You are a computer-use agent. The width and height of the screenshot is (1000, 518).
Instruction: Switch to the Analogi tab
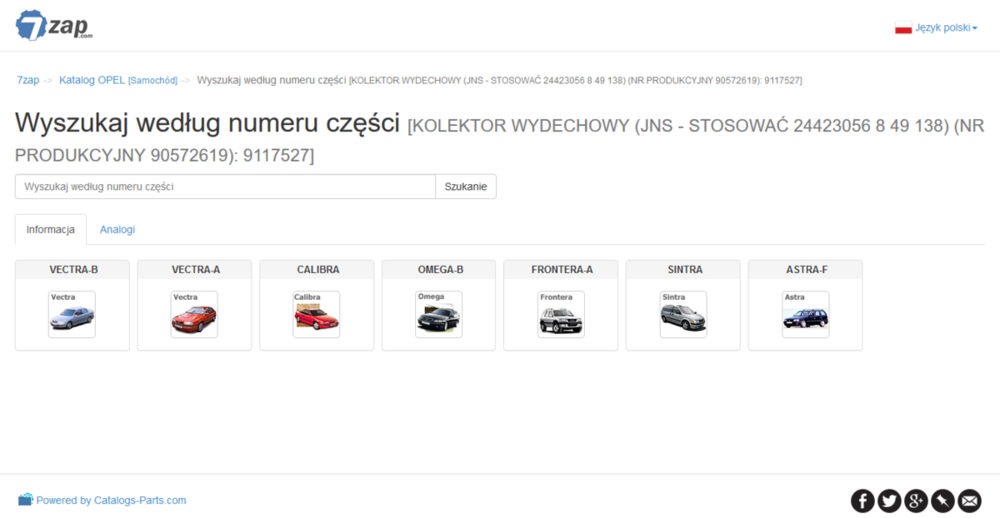[x=117, y=230]
